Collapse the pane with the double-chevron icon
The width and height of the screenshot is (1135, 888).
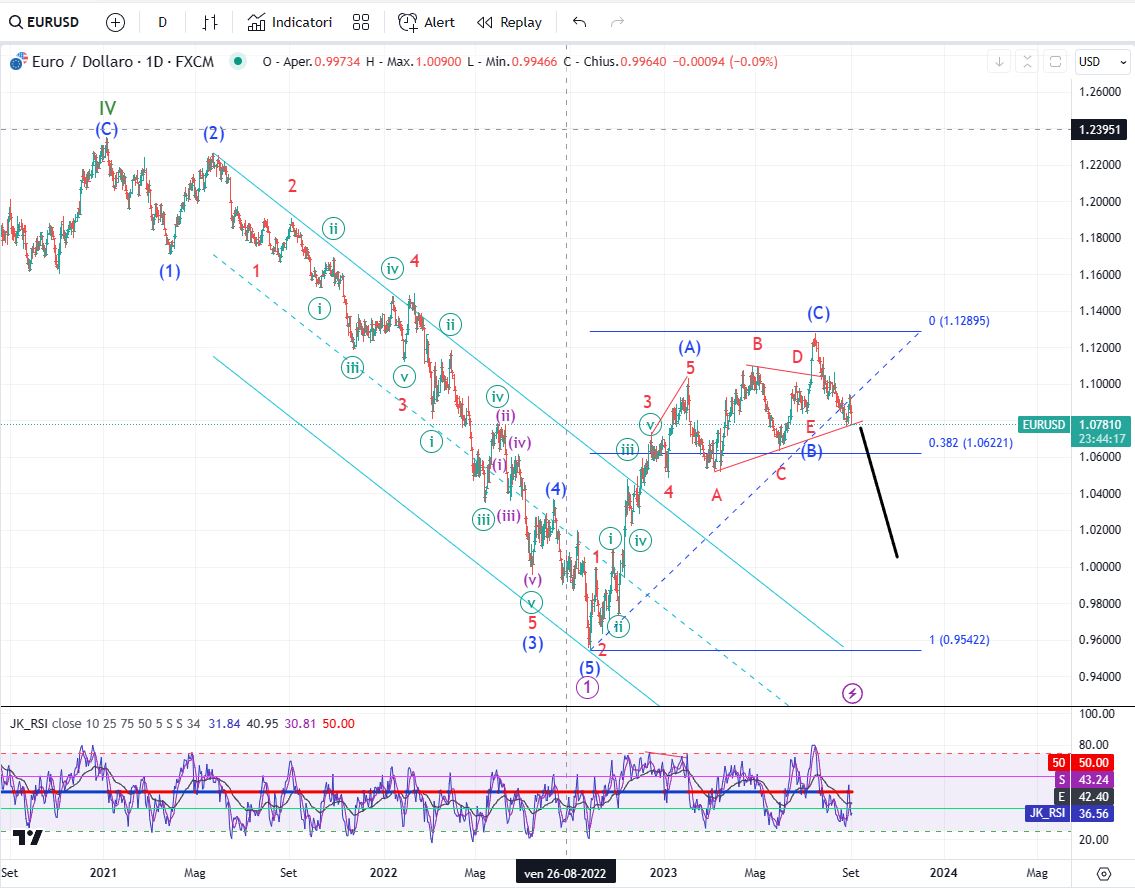[1027, 62]
